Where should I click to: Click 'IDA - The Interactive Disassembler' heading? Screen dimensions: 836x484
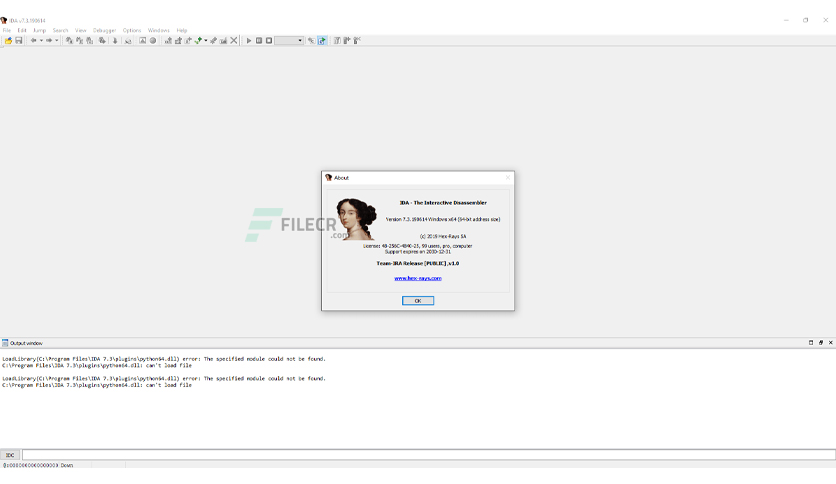point(443,203)
